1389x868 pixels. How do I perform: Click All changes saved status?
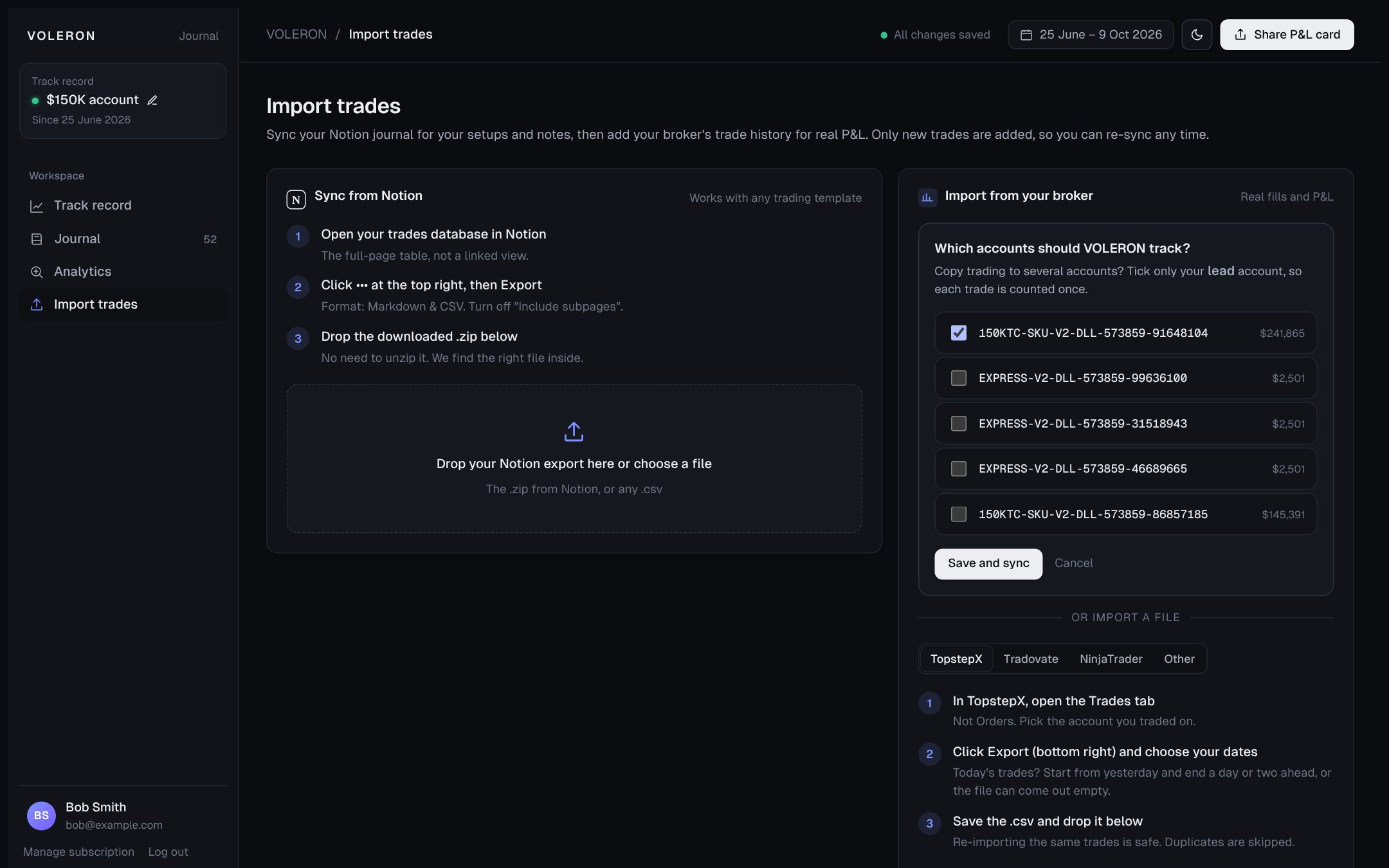click(935, 35)
